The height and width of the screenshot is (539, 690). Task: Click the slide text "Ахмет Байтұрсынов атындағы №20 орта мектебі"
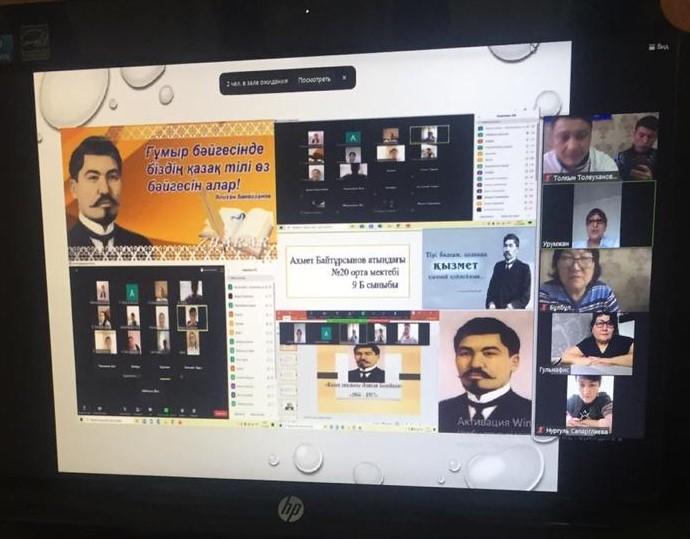346,266
